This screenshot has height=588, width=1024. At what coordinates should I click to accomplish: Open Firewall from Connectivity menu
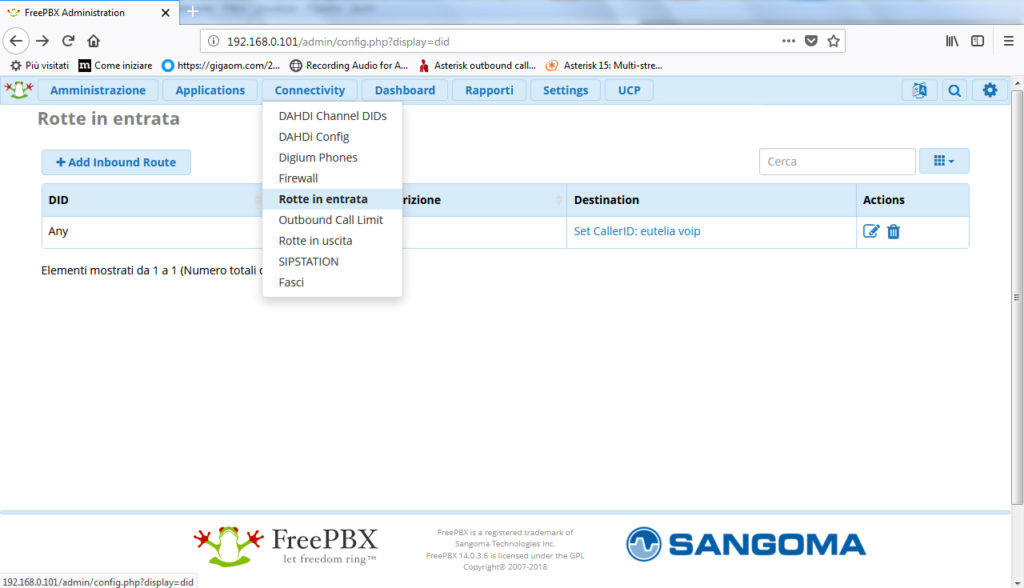tap(332, 178)
